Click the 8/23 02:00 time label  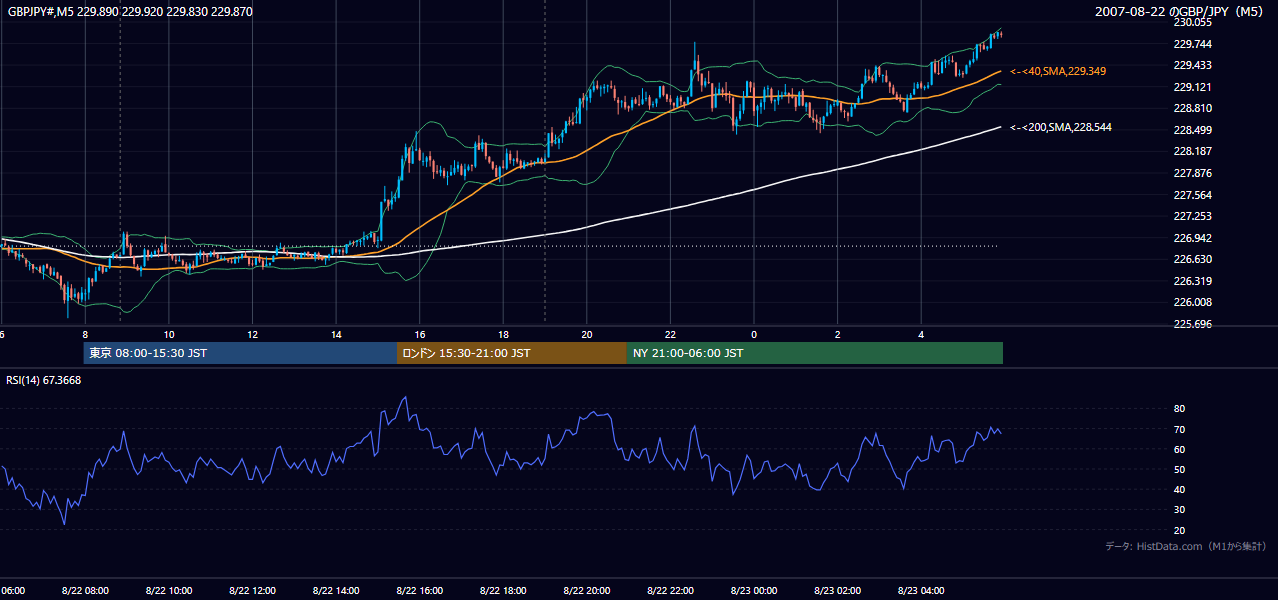(837, 591)
